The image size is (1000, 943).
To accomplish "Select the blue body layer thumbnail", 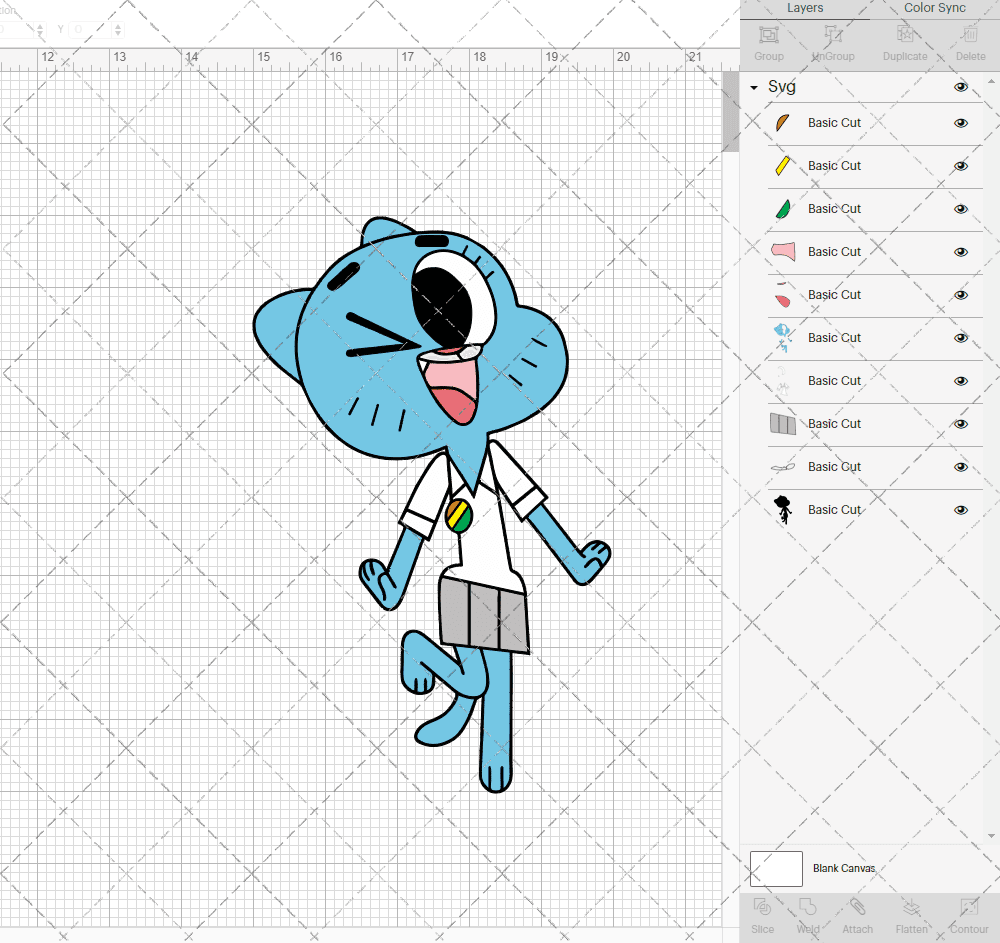I will coord(783,338).
